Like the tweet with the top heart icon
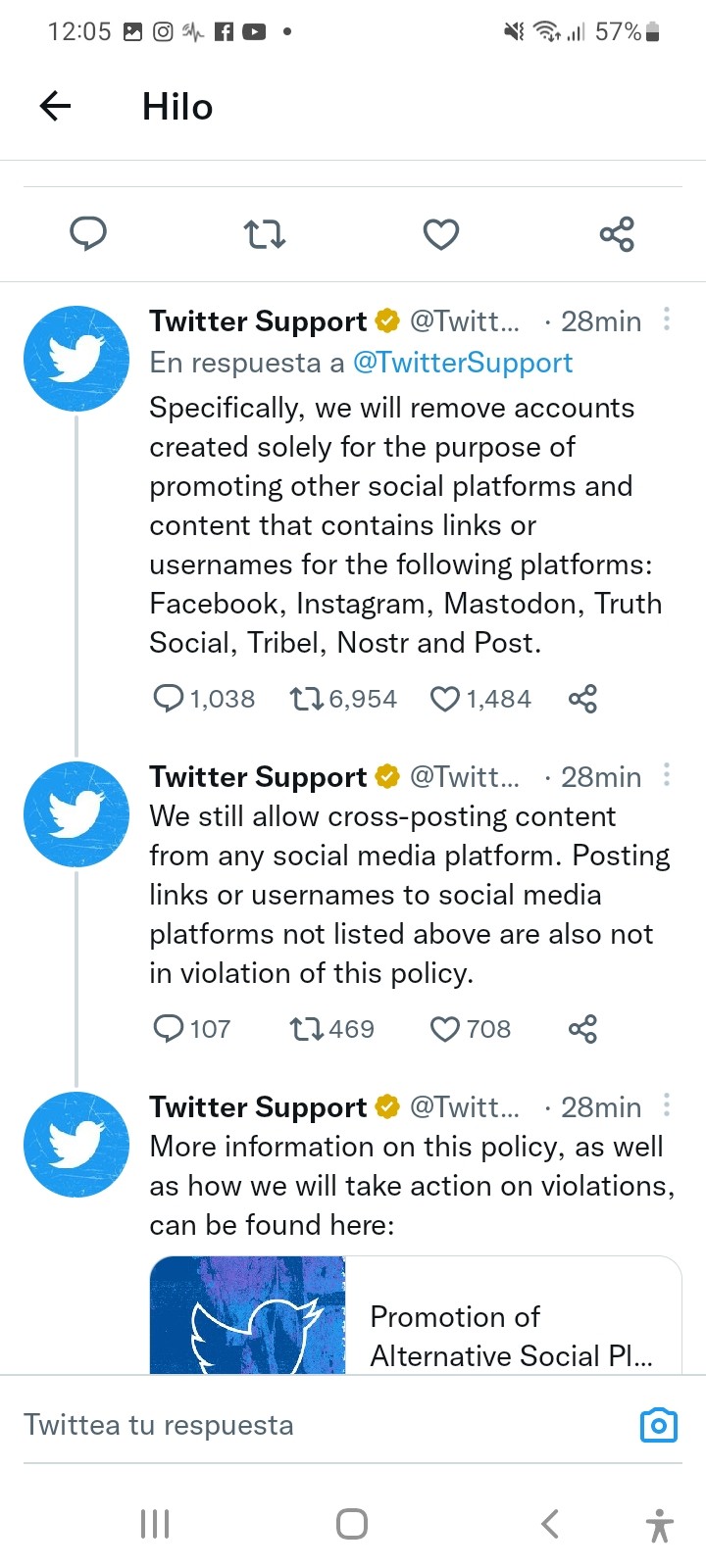The width and height of the screenshot is (706, 1568). pyautogui.click(x=440, y=234)
